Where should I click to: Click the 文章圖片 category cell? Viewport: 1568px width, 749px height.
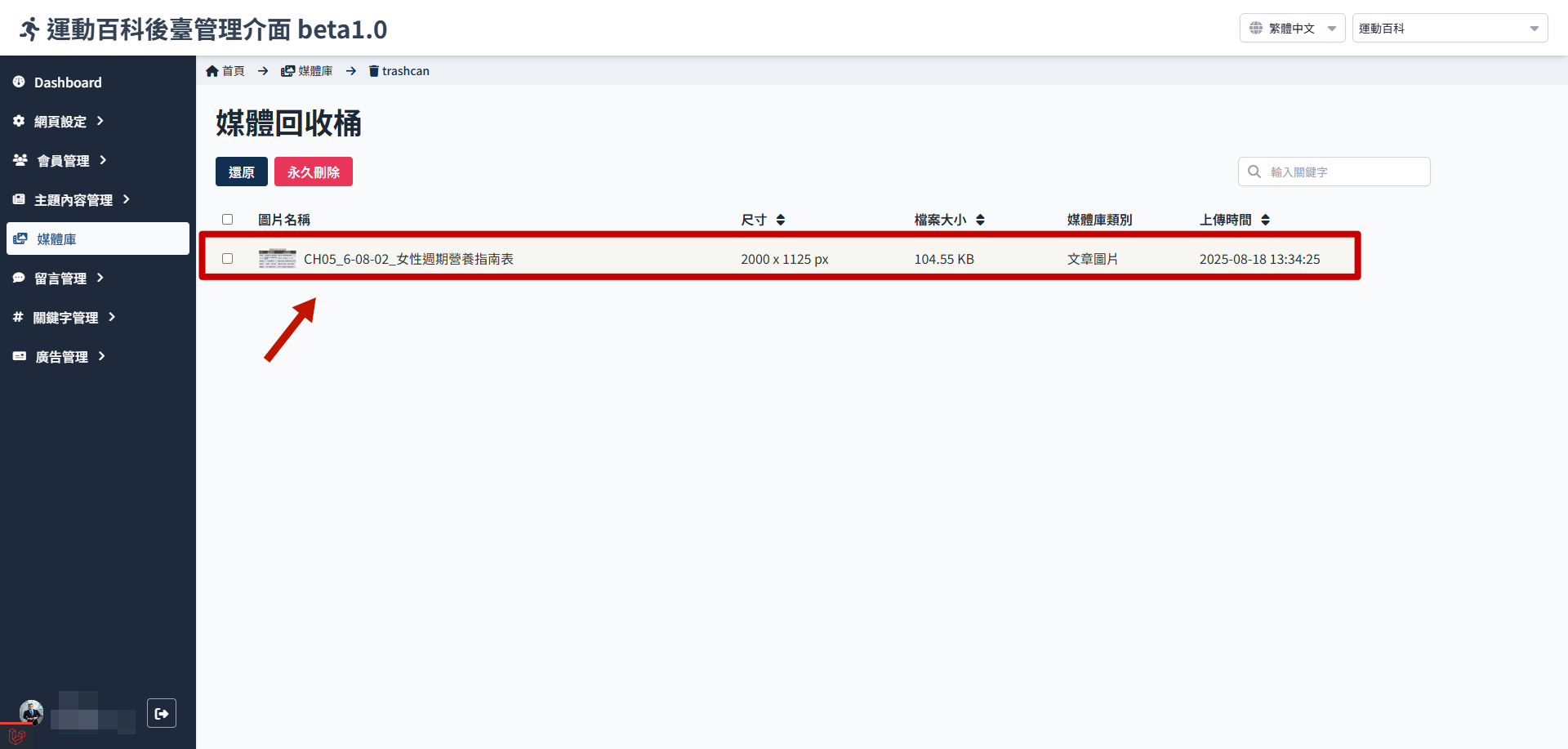point(1093,259)
